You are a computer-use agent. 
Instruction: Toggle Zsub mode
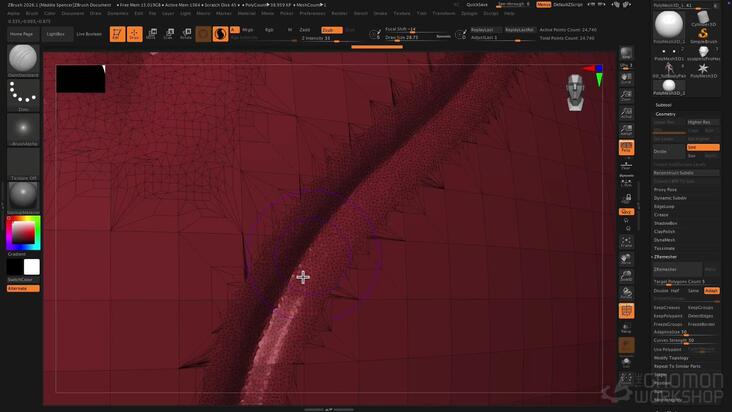331,30
